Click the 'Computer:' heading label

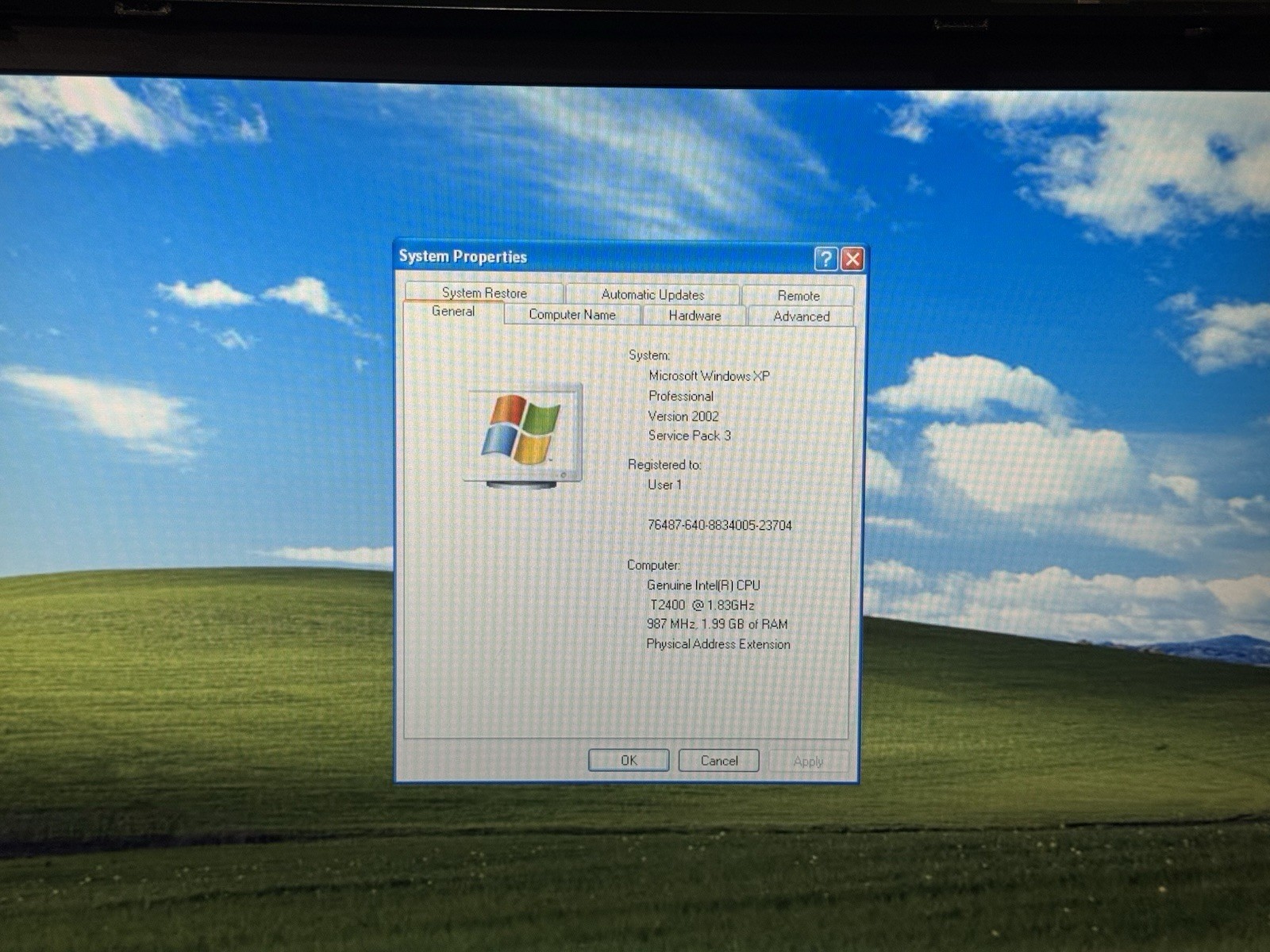pos(653,566)
